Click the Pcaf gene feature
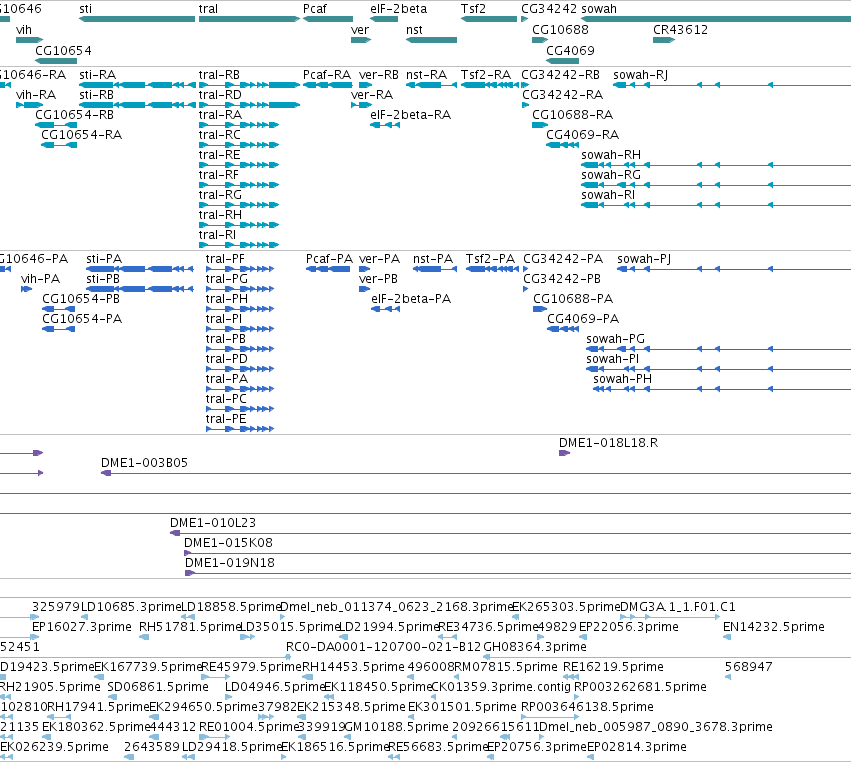Screen dimensions: 851x762 328,19
